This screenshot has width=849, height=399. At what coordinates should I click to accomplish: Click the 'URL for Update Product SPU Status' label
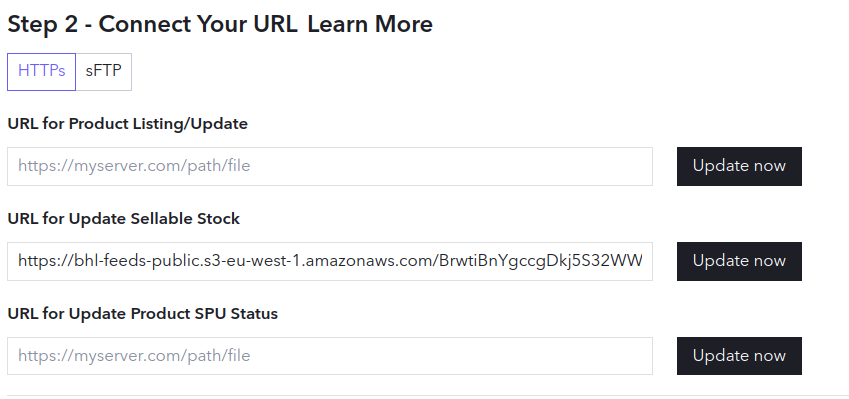point(142,314)
